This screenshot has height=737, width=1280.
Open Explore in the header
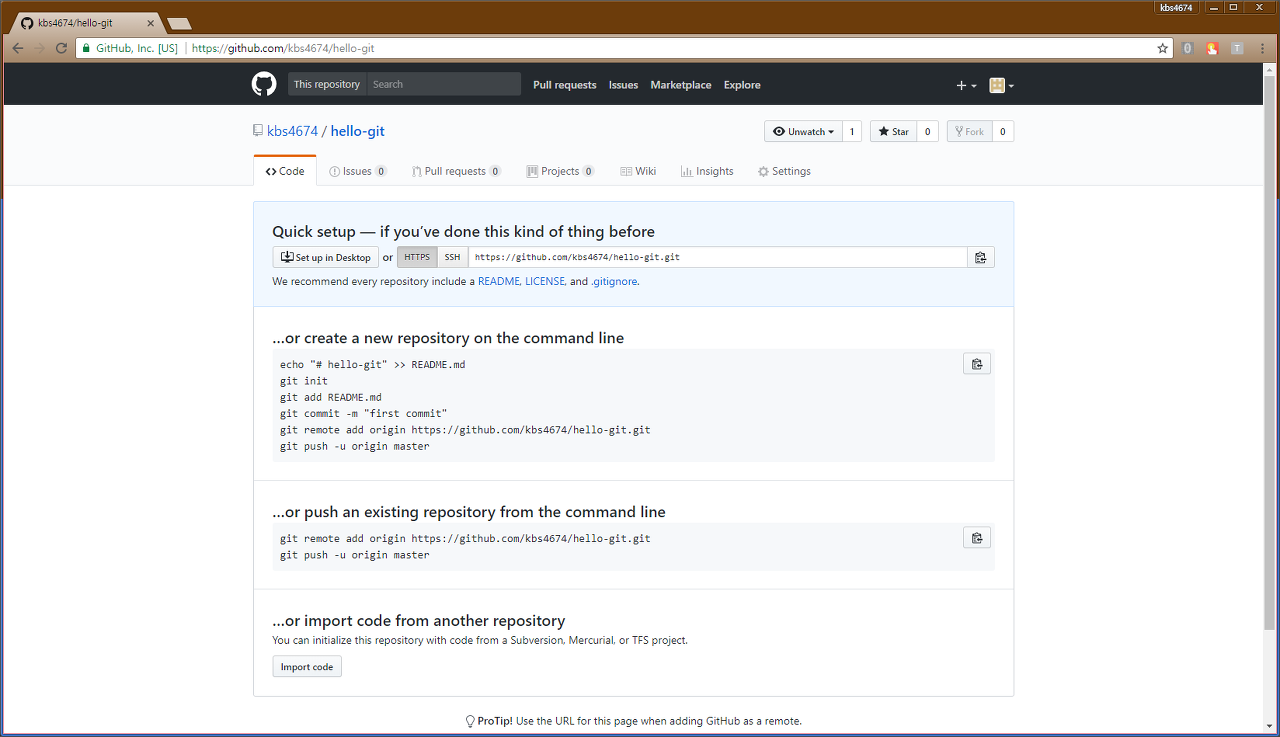pos(742,85)
